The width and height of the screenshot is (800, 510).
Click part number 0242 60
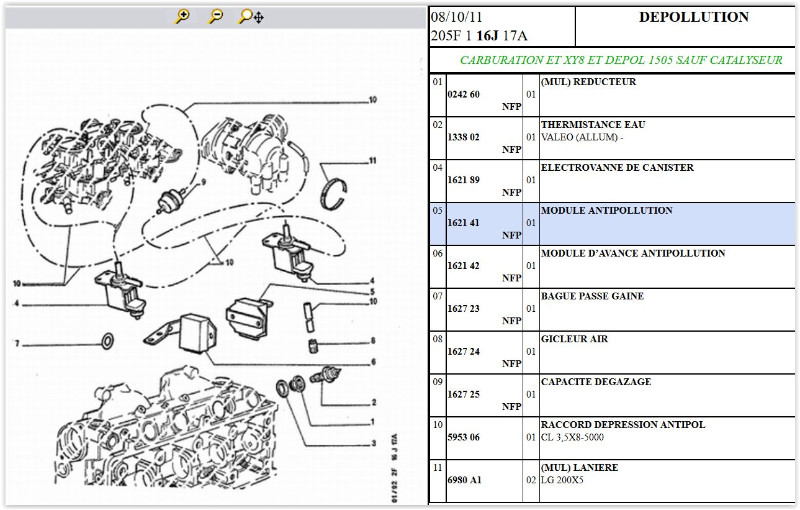tap(462, 95)
